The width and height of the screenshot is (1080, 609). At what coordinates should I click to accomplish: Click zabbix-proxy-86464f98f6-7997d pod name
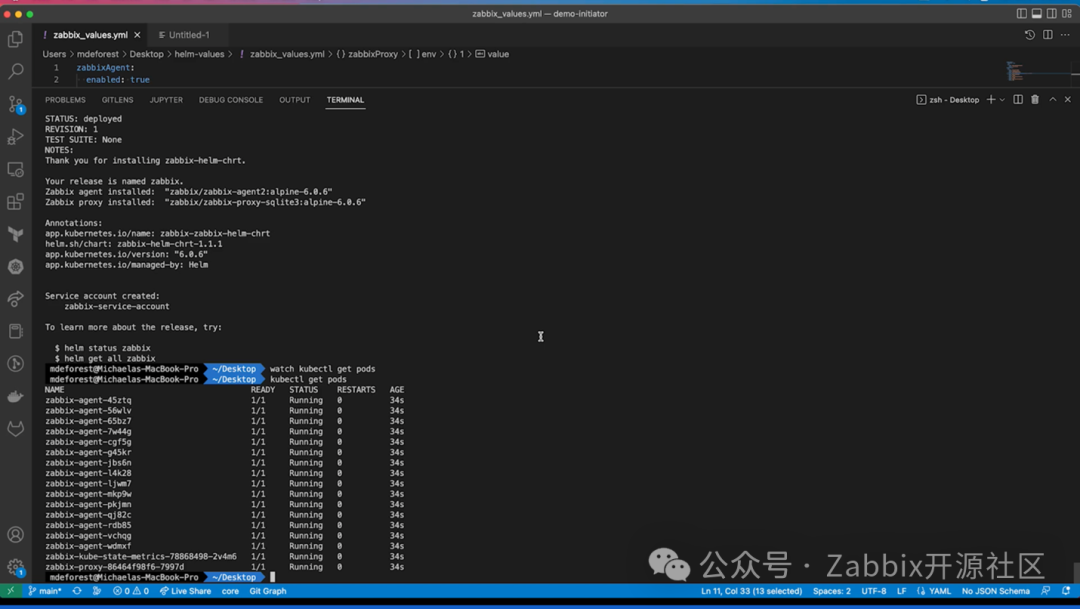point(114,567)
